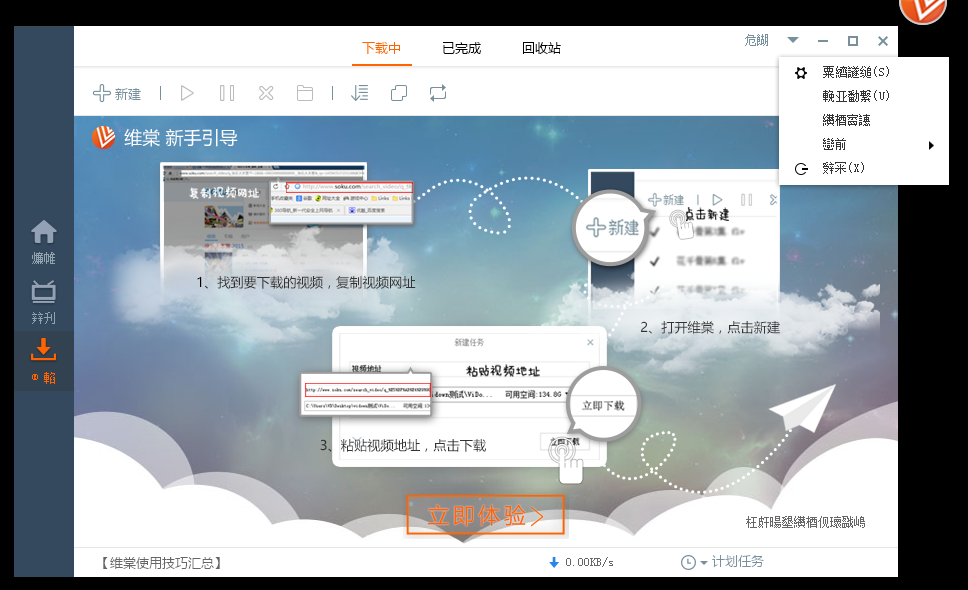Collapse the title bar dropdown arrow menu
This screenshot has height=590, width=968.
click(793, 40)
